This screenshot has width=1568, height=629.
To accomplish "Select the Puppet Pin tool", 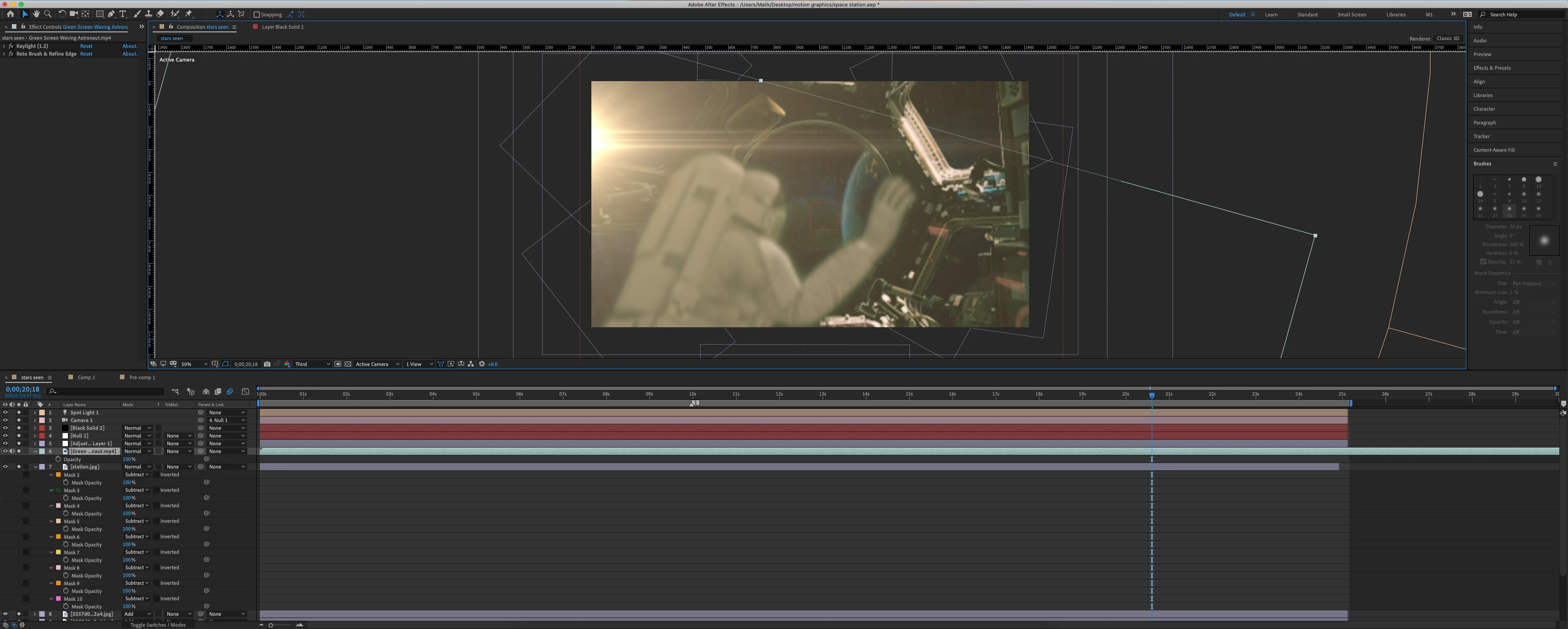I will 189,14.
